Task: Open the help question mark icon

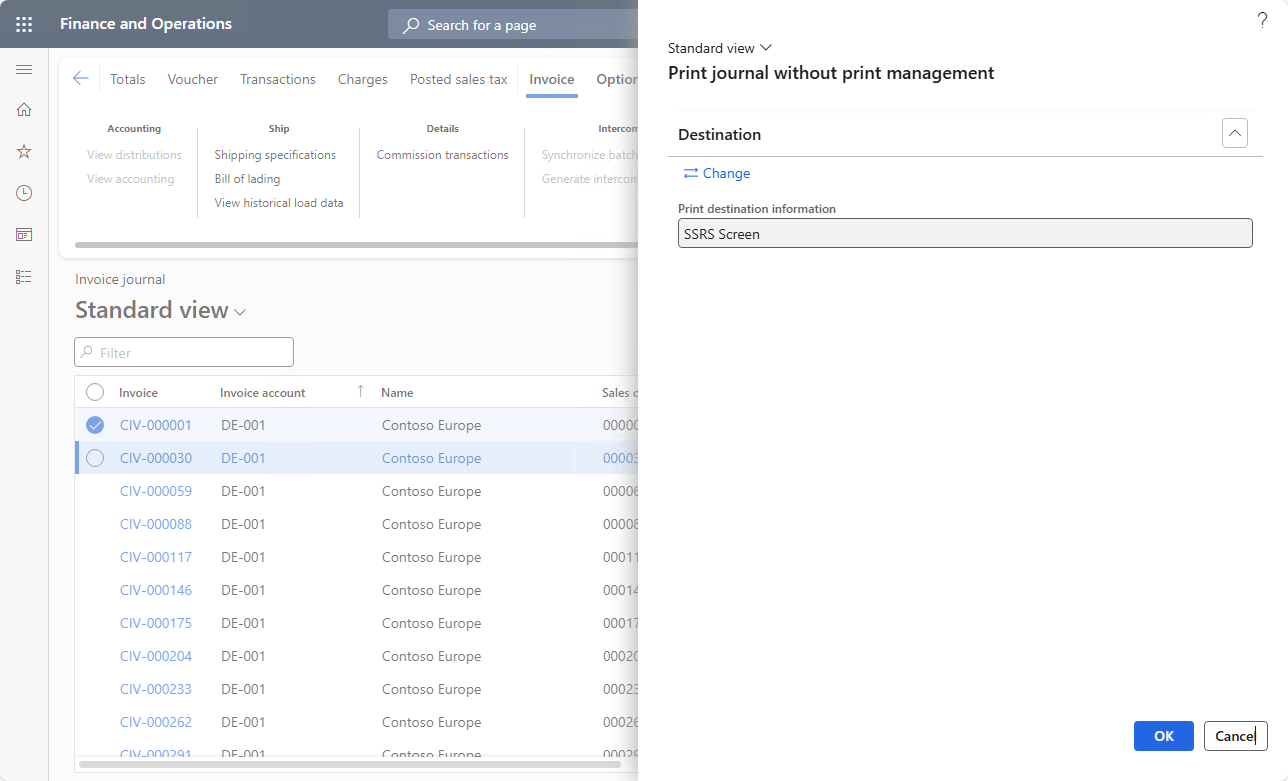Action: [x=1261, y=20]
